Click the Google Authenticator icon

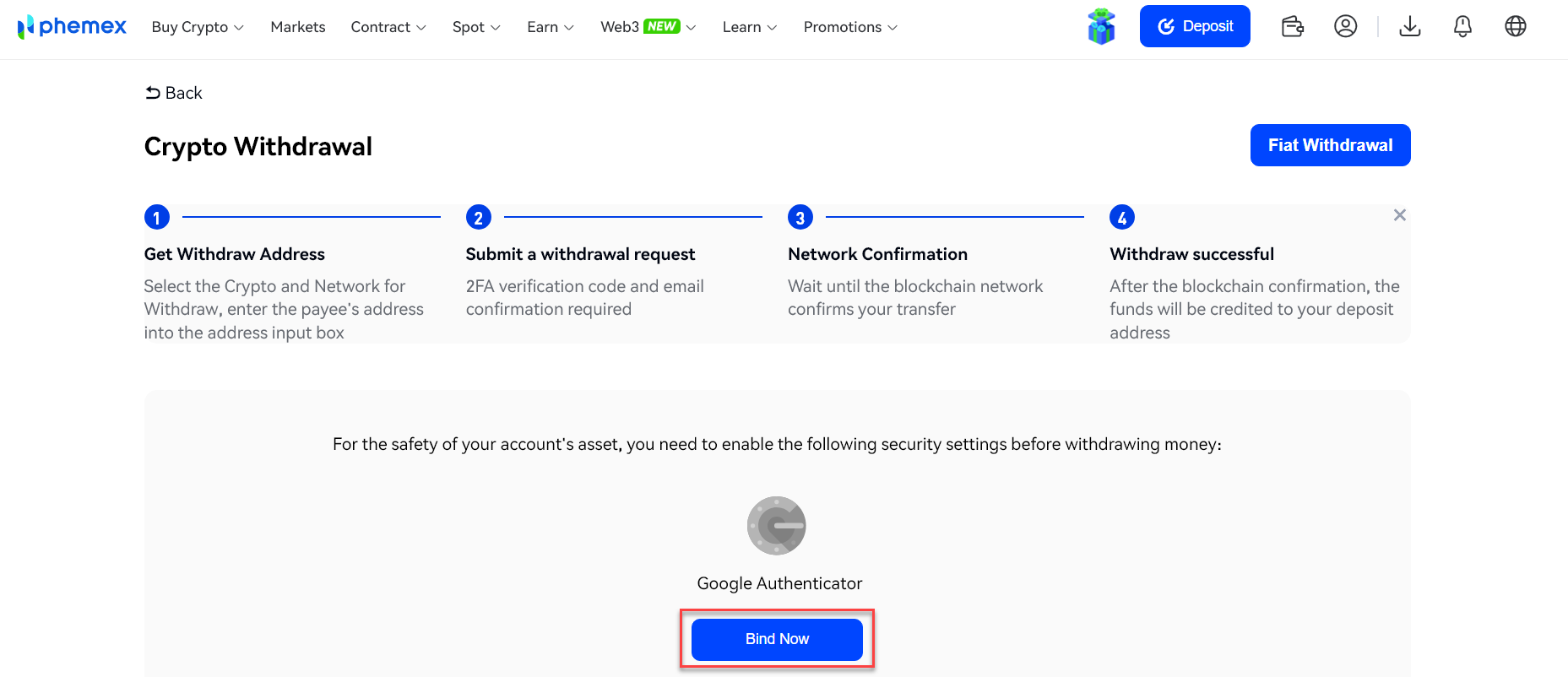click(x=777, y=525)
